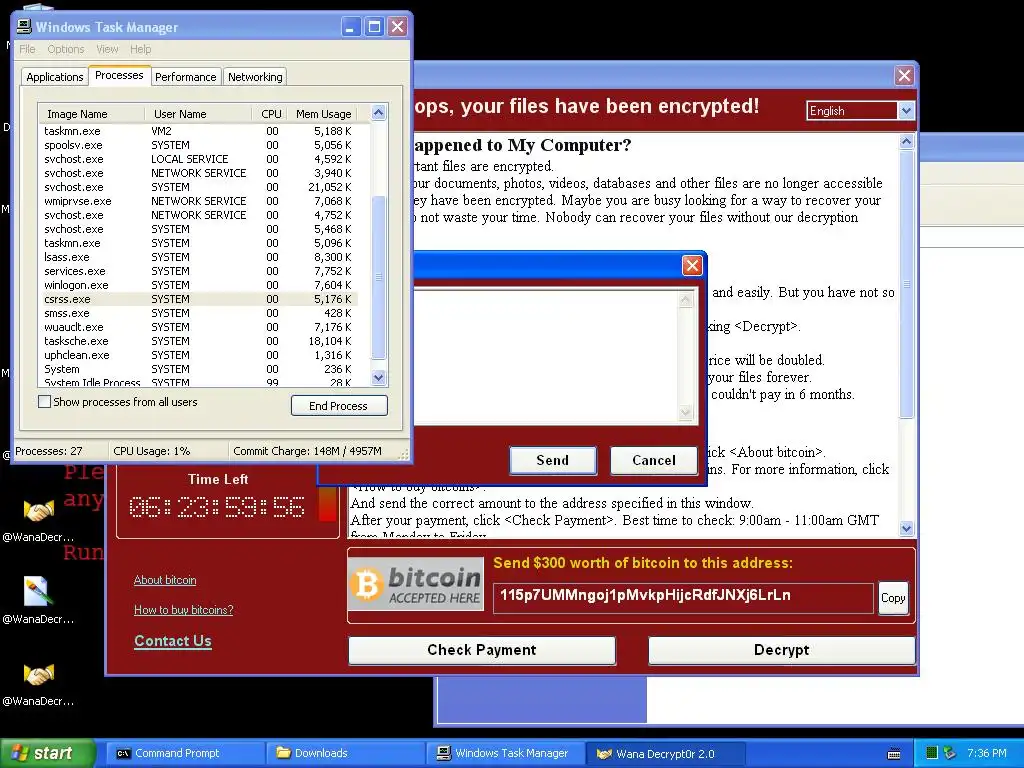The image size is (1024, 768).
Task: Click the bitcoin address field
Action: [682, 598]
